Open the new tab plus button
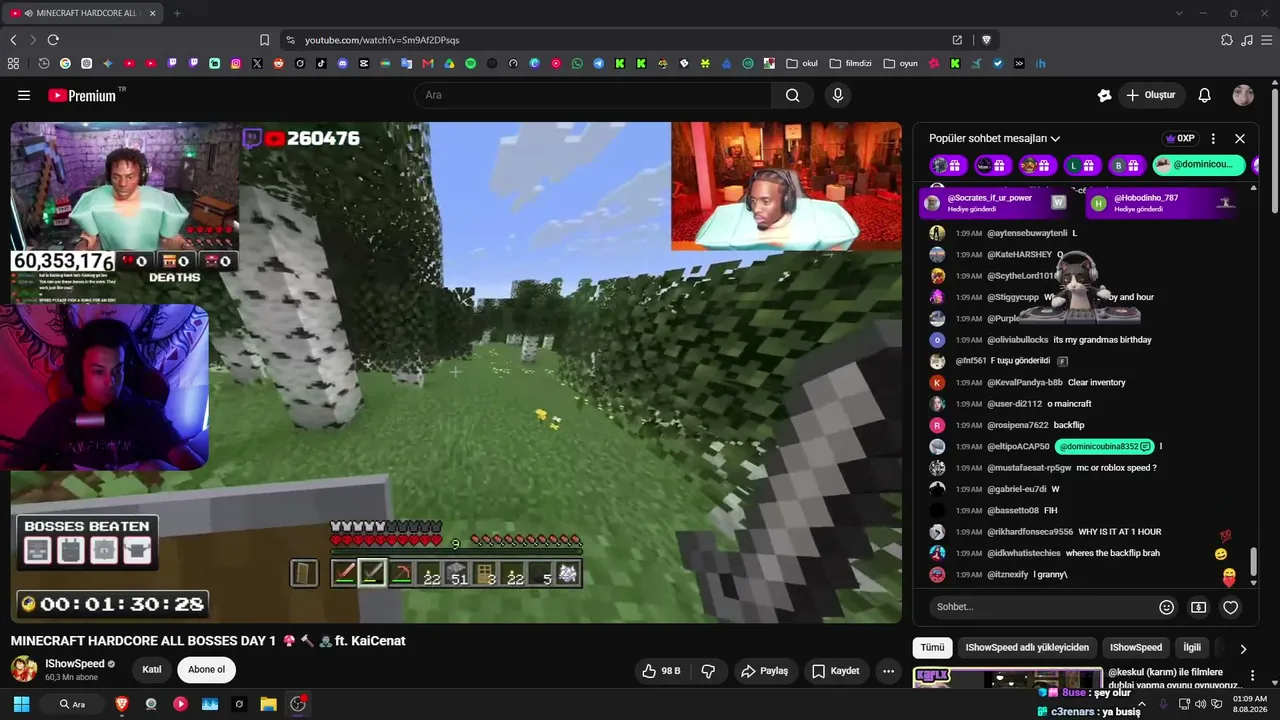Image resolution: width=1280 pixels, height=720 pixels. click(177, 13)
